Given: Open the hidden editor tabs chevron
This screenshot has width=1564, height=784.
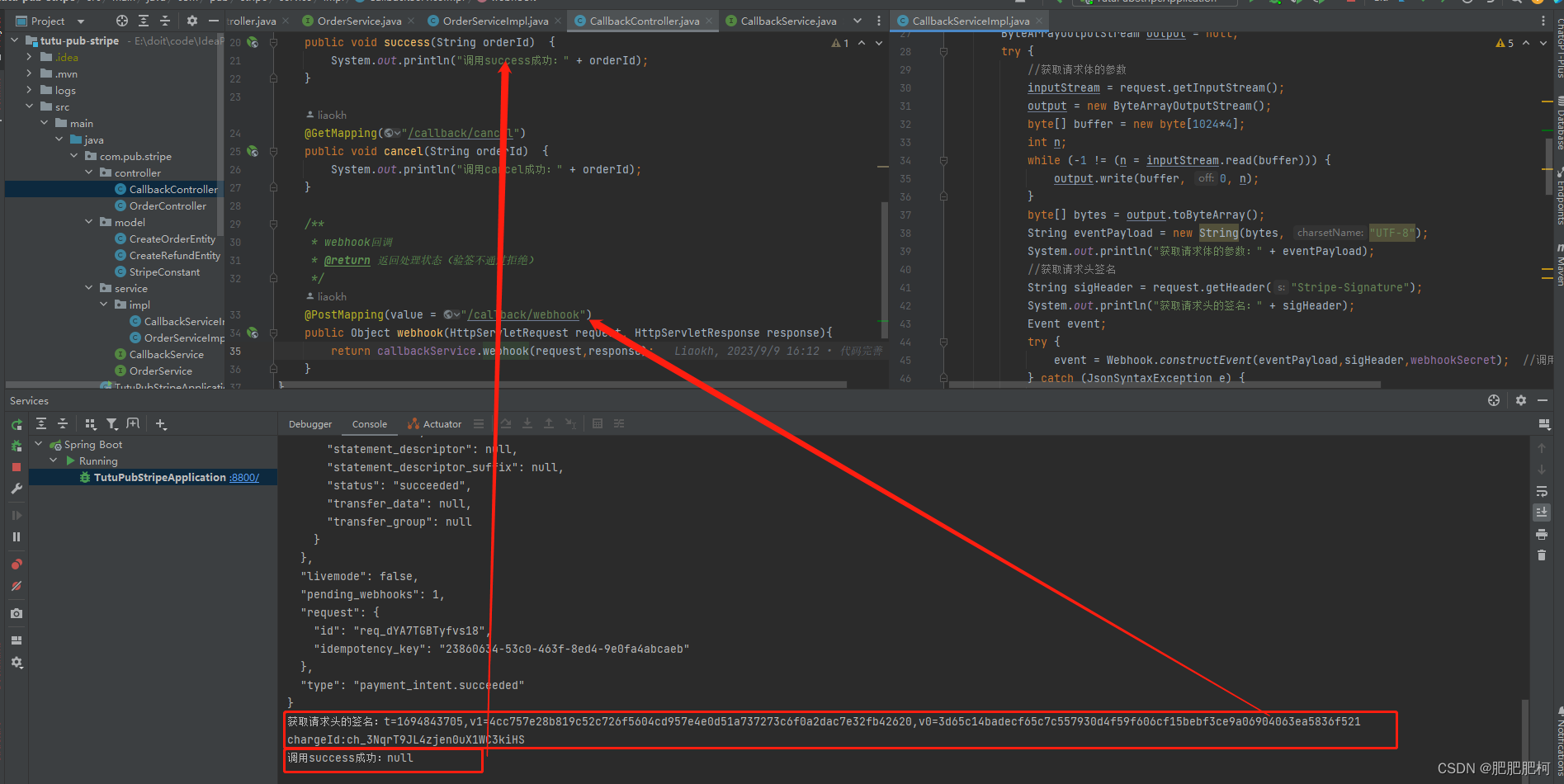Looking at the screenshot, I should 858,21.
